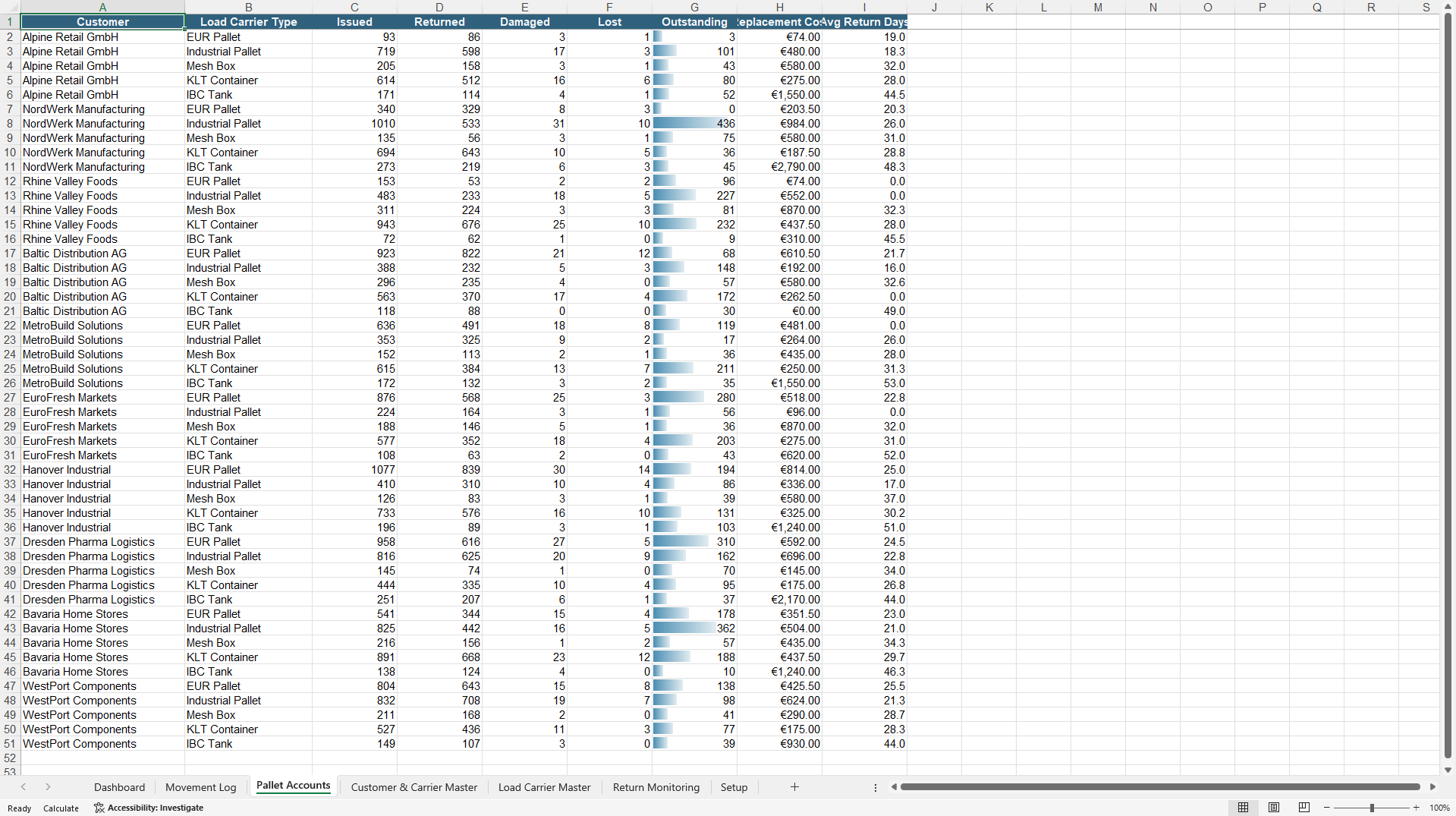Click the Outstanding header cell
The height and width of the screenshot is (816, 1456).
(694, 22)
